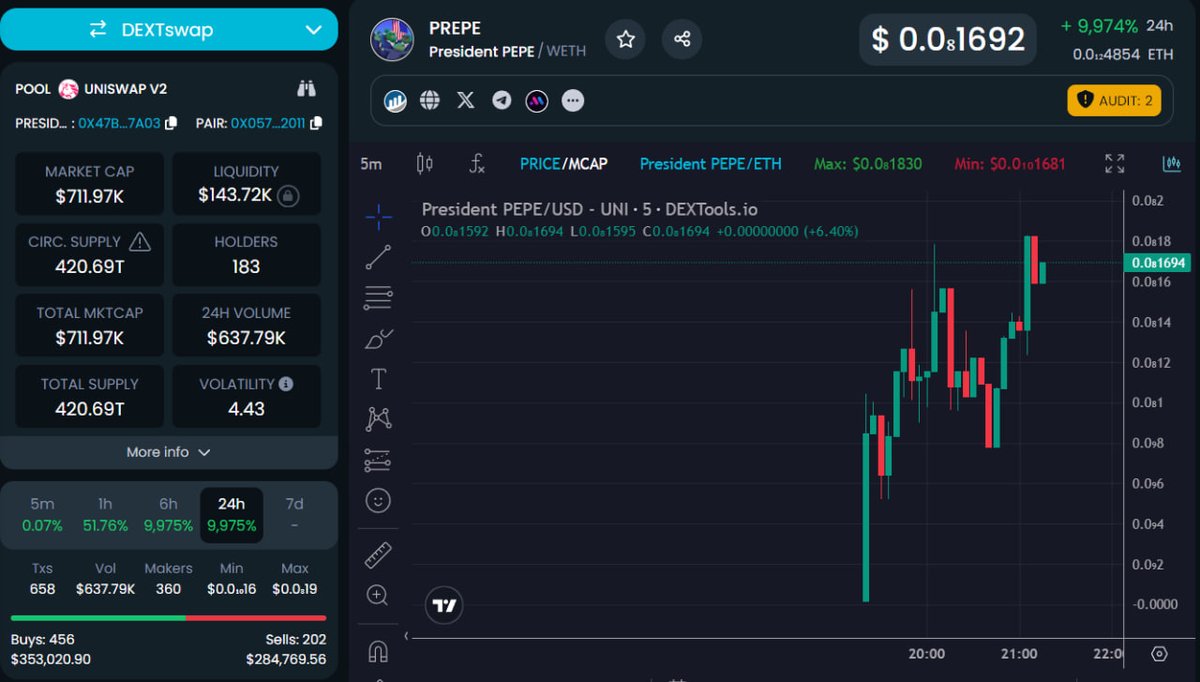Toggle the President PEPE/ETH chart denomination

711,163
